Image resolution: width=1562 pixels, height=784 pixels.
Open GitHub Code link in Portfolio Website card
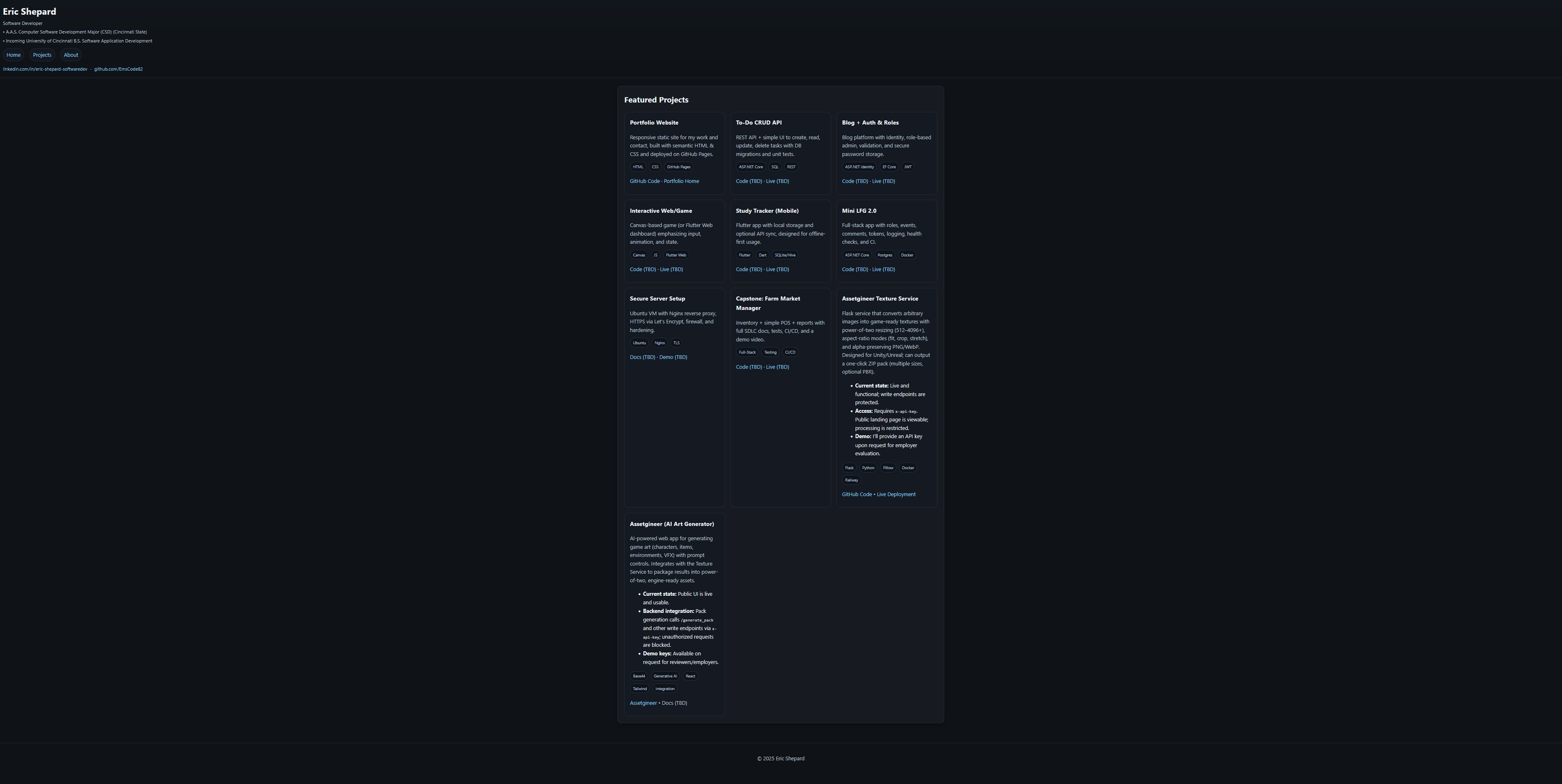coord(645,181)
